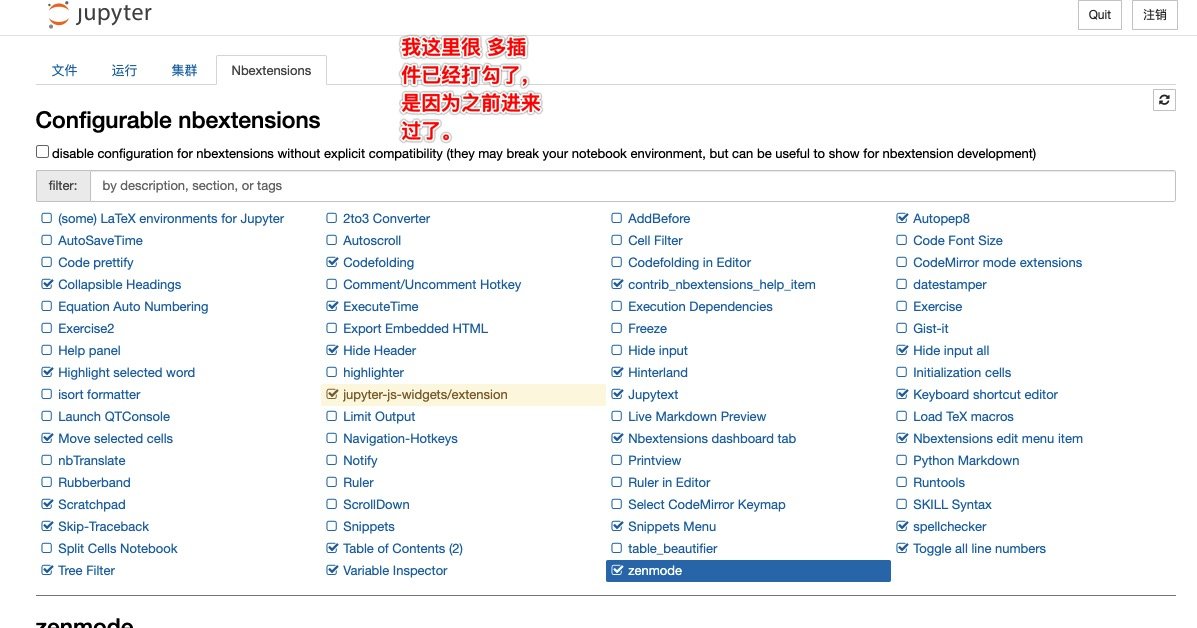This screenshot has height=628, width=1197.
Task: Switch to the 文件 tab
Action: (x=64, y=70)
